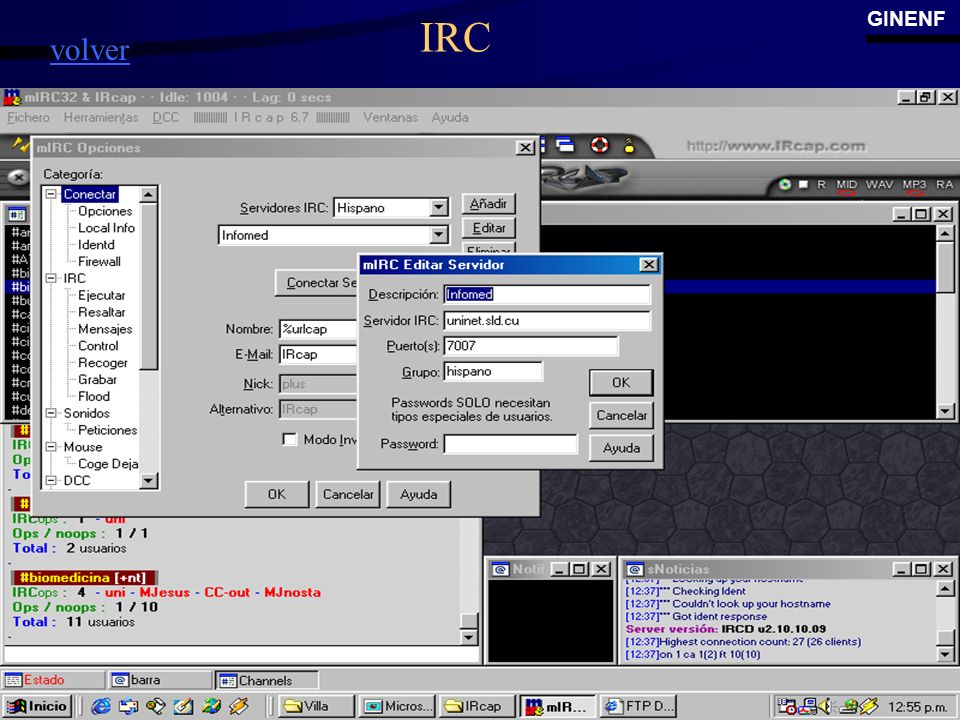Collapse the DCC tree node
The width and height of the screenshot is (960, 720).
51,481
